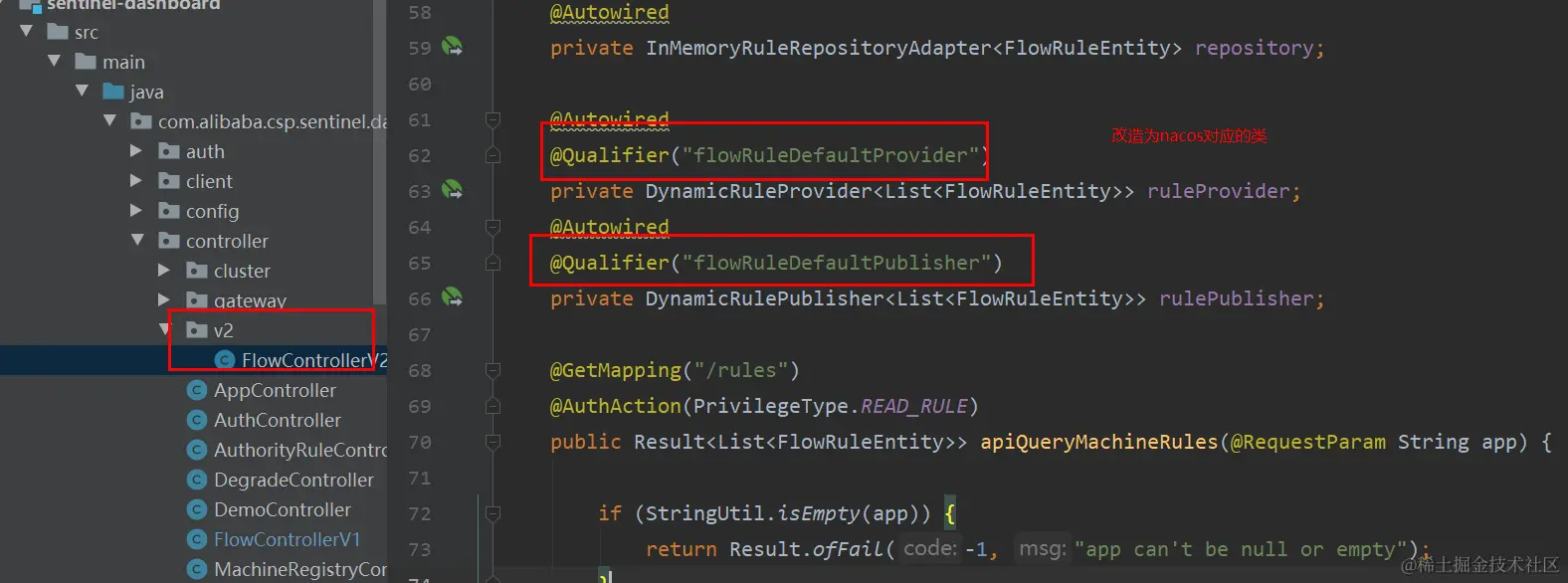This screenshot has height=583, width=1568.
Task: Collapse the com.alibaba.csp.sentinel package arrow
Action: [x=110, y=121]
